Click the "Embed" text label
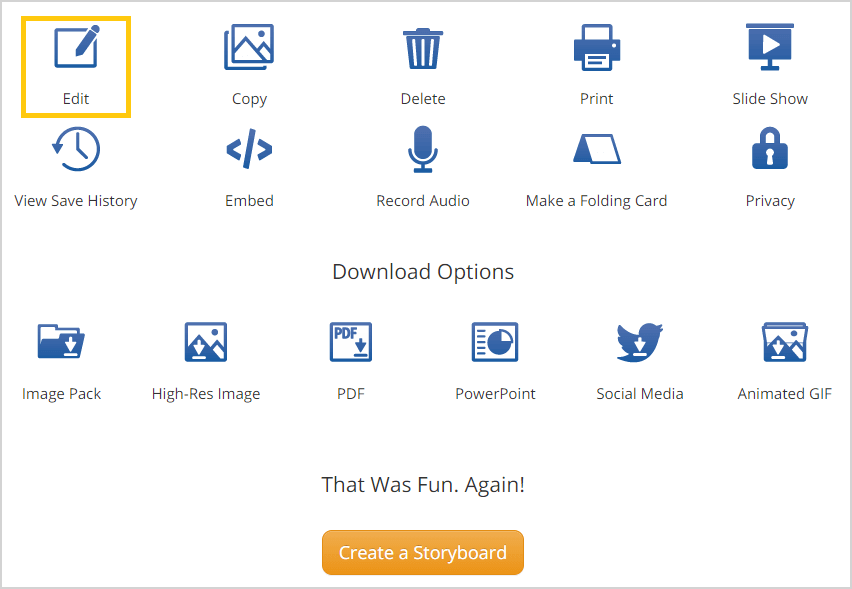Screen dimensions: 852x589 pos(249,200)
